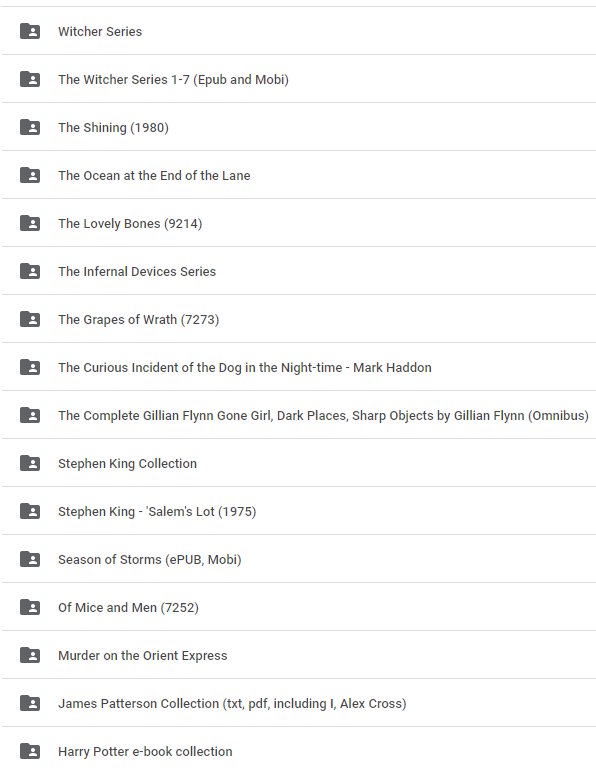Click folder icon beside The Infernal Devices Series
The image size is (596, 773).
30,271
